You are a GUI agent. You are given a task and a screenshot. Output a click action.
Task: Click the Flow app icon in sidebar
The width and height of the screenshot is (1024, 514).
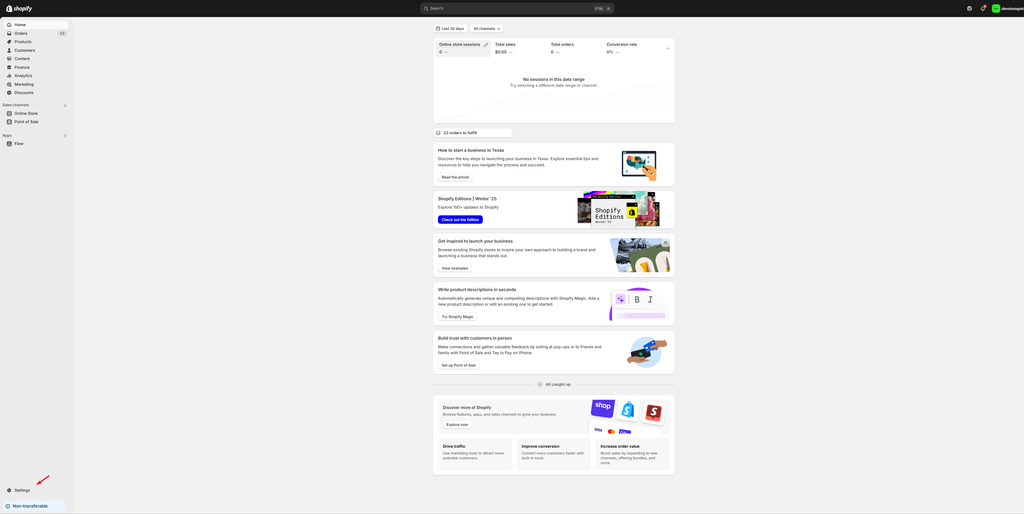pyautogui.click(x=9, y=144)
